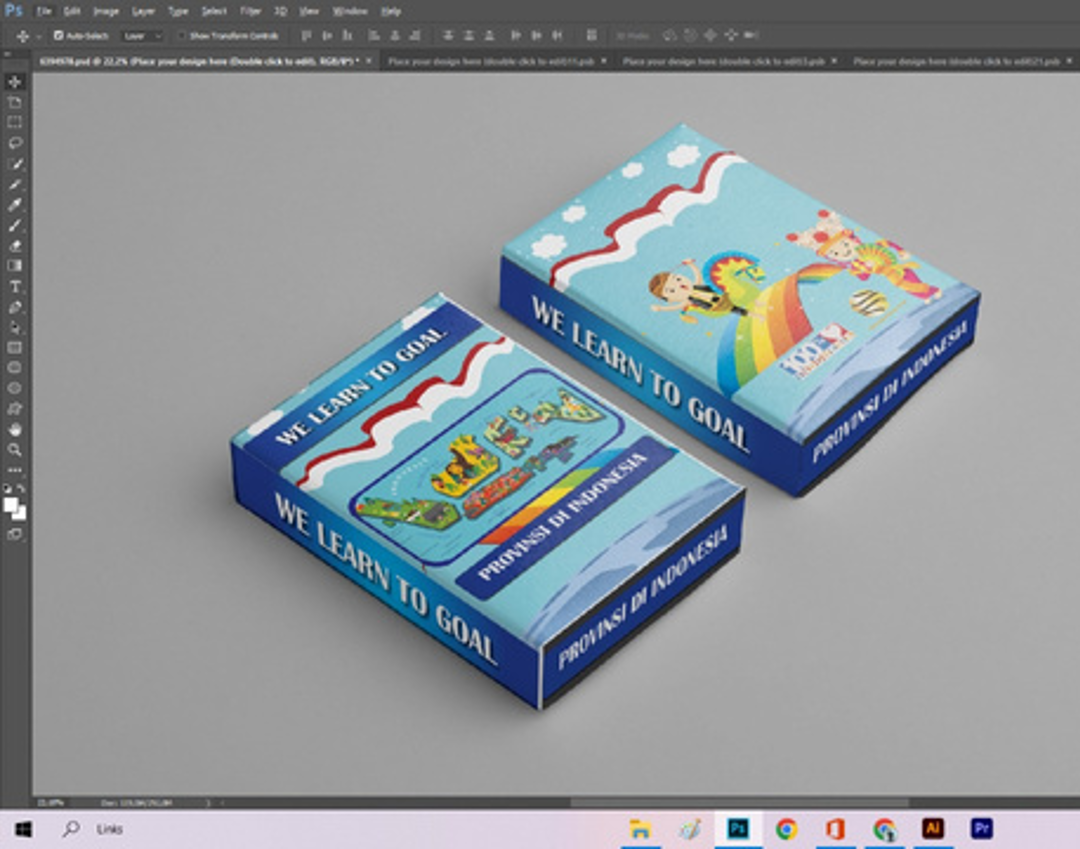The image size is (1080, 849).
Task: Select the Eraser tool
Action: (15, 245)
